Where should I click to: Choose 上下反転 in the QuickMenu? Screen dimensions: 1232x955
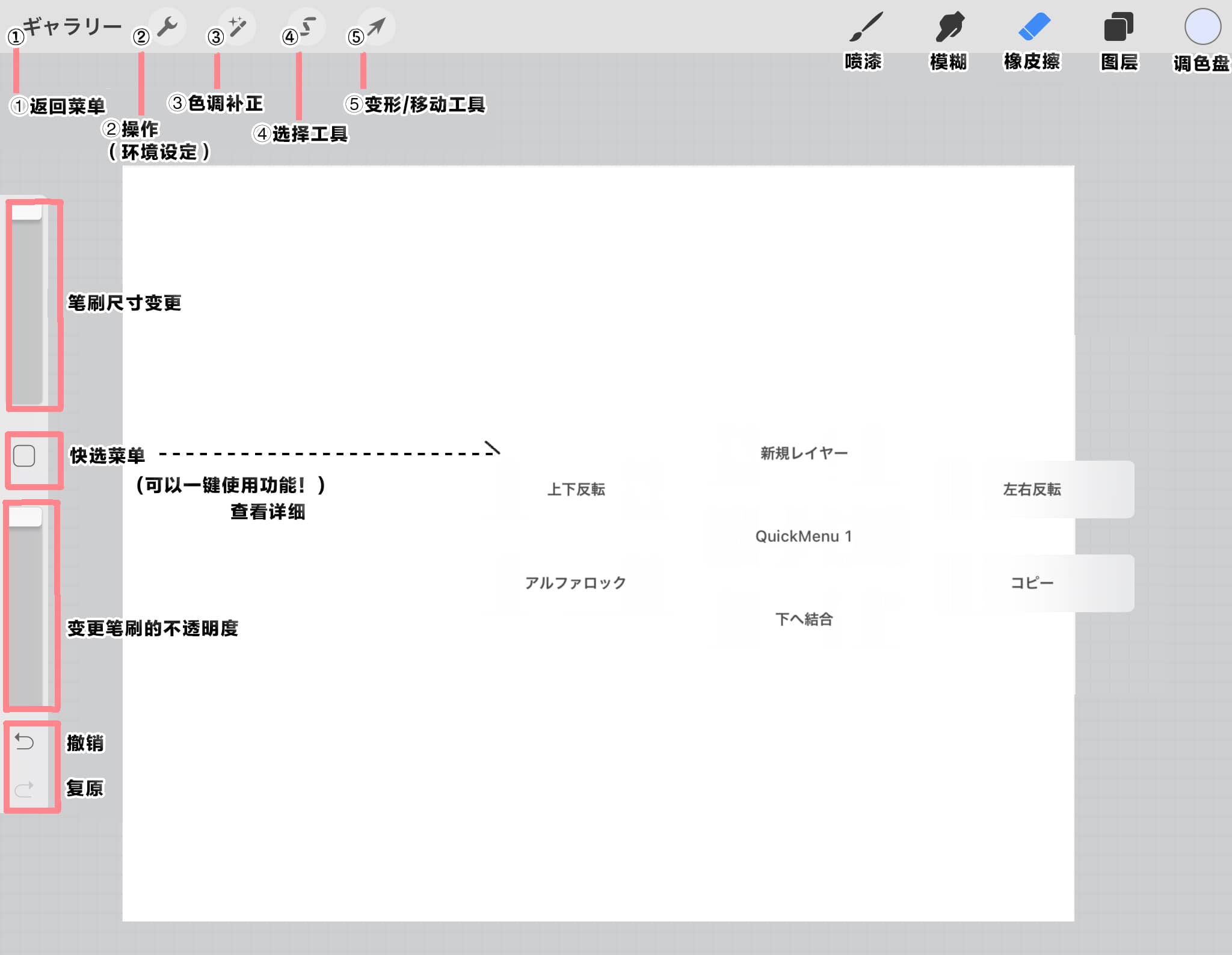[x=576, y=490]
